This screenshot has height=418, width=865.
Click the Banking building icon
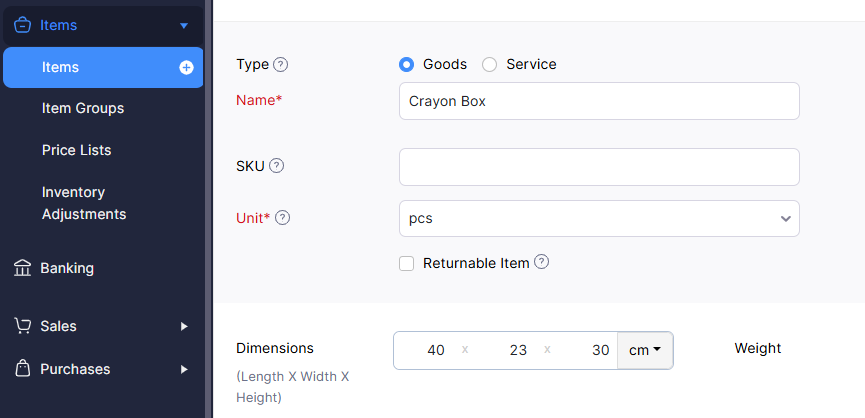[22, 268]
